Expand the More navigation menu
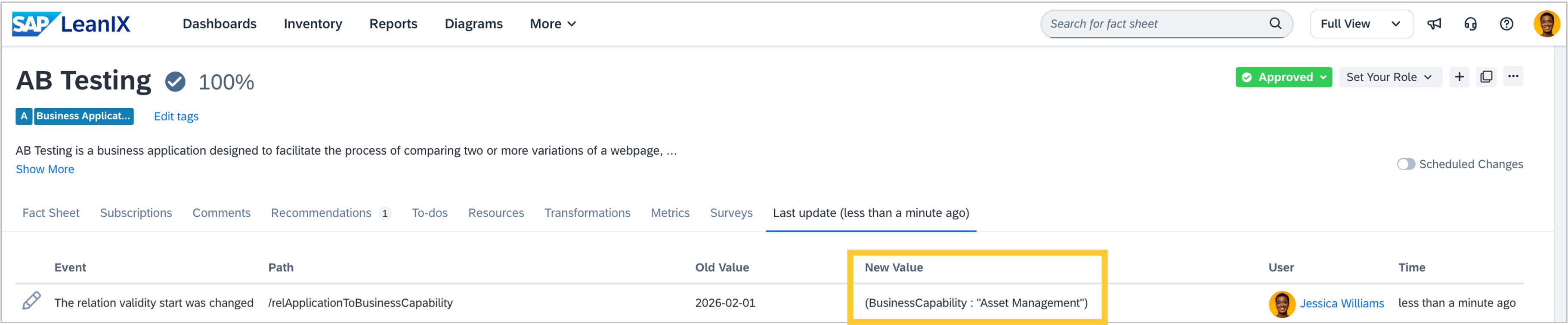The image size is (1568, 325). [x=553, y=24]
